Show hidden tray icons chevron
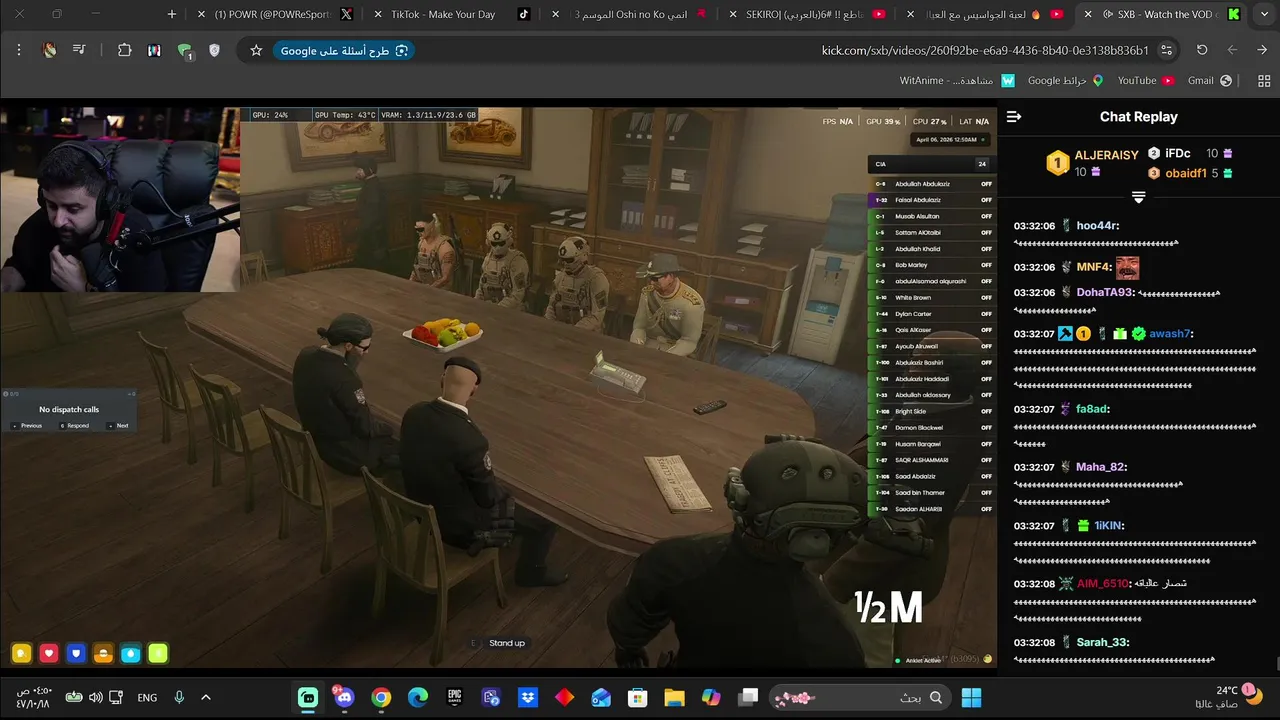The height and width of the screenshot is (720, 1280). pyautogui.click(x=206, y=697)
